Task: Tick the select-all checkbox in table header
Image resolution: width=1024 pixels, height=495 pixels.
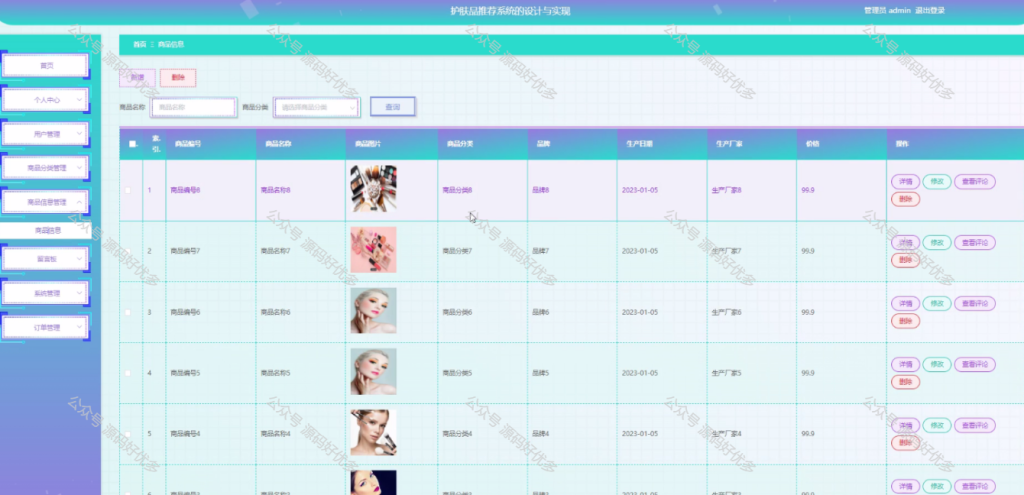Action: pyautogui.click(x=133, y=144)
